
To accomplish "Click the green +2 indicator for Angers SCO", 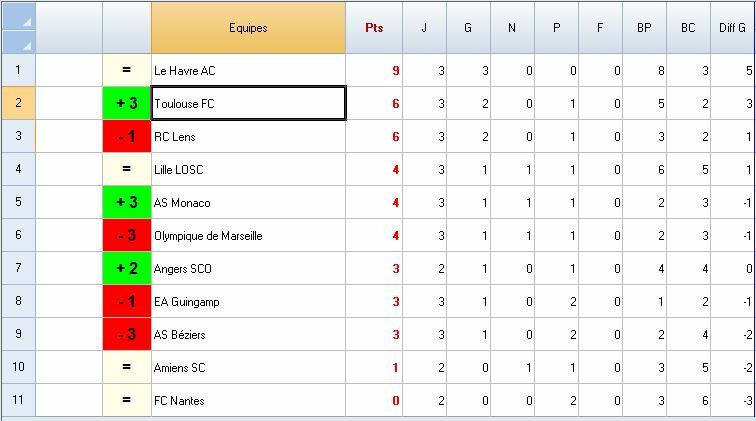I will pos(127,269).
